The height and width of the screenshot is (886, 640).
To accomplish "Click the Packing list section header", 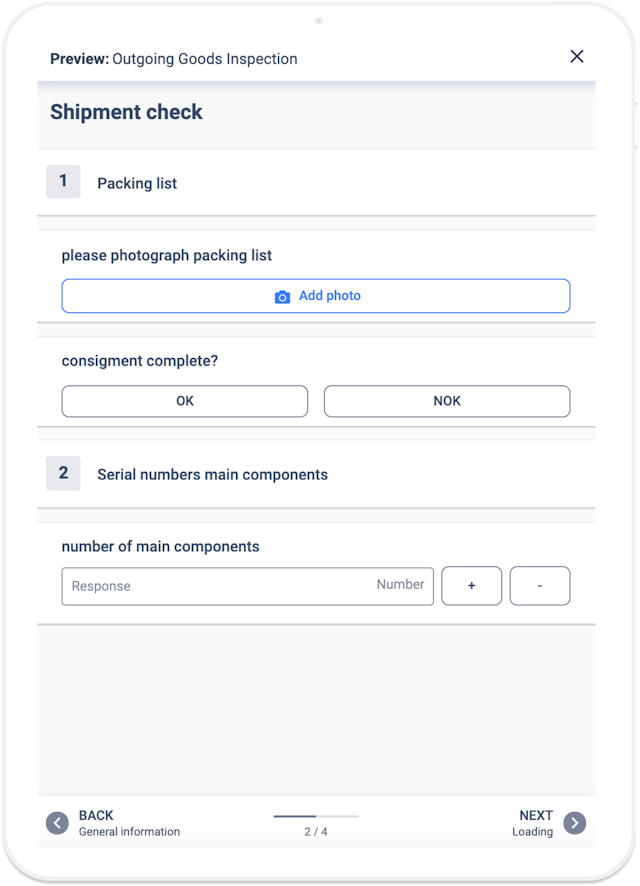I will [137, 184].
